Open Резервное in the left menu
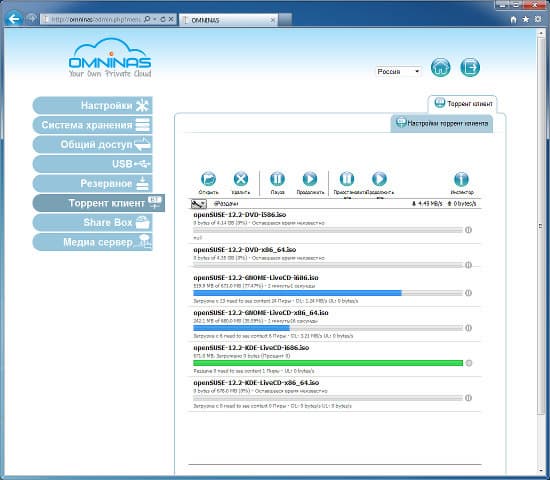550x480 pixels. [x=92, y=184]
